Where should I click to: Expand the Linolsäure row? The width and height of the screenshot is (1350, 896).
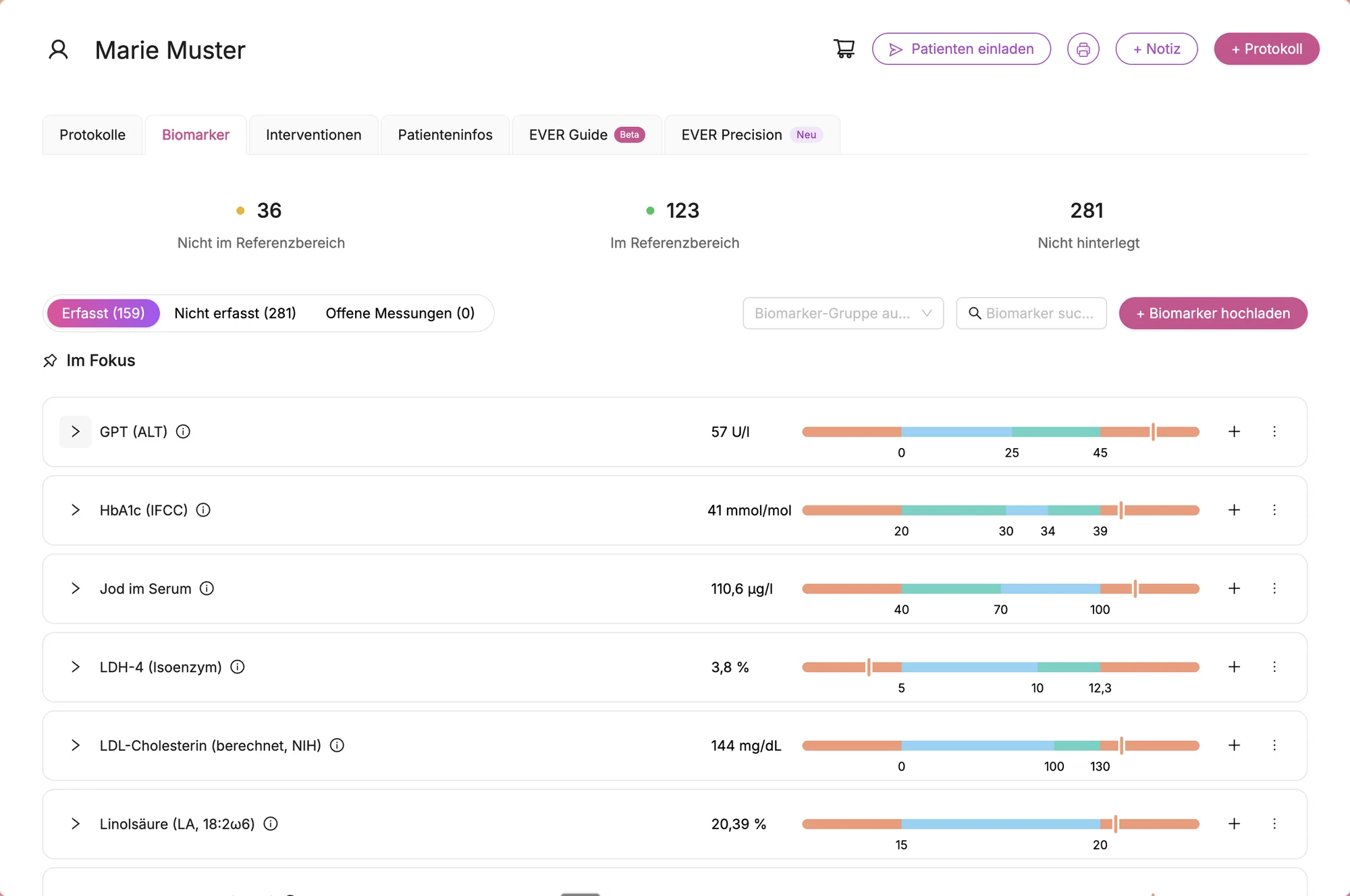tap(76, 824)
